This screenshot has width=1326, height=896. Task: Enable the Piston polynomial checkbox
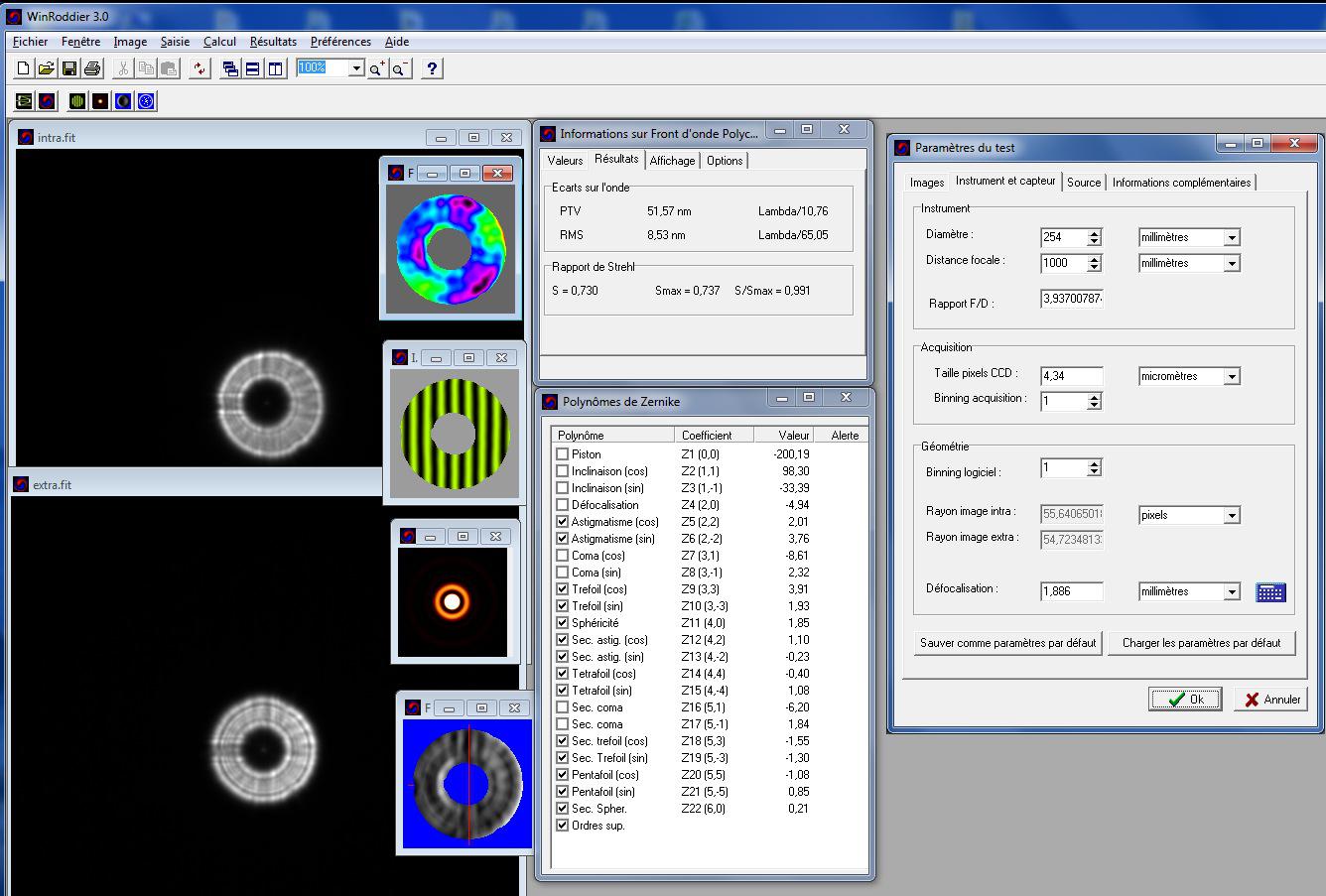click(563, 454)
